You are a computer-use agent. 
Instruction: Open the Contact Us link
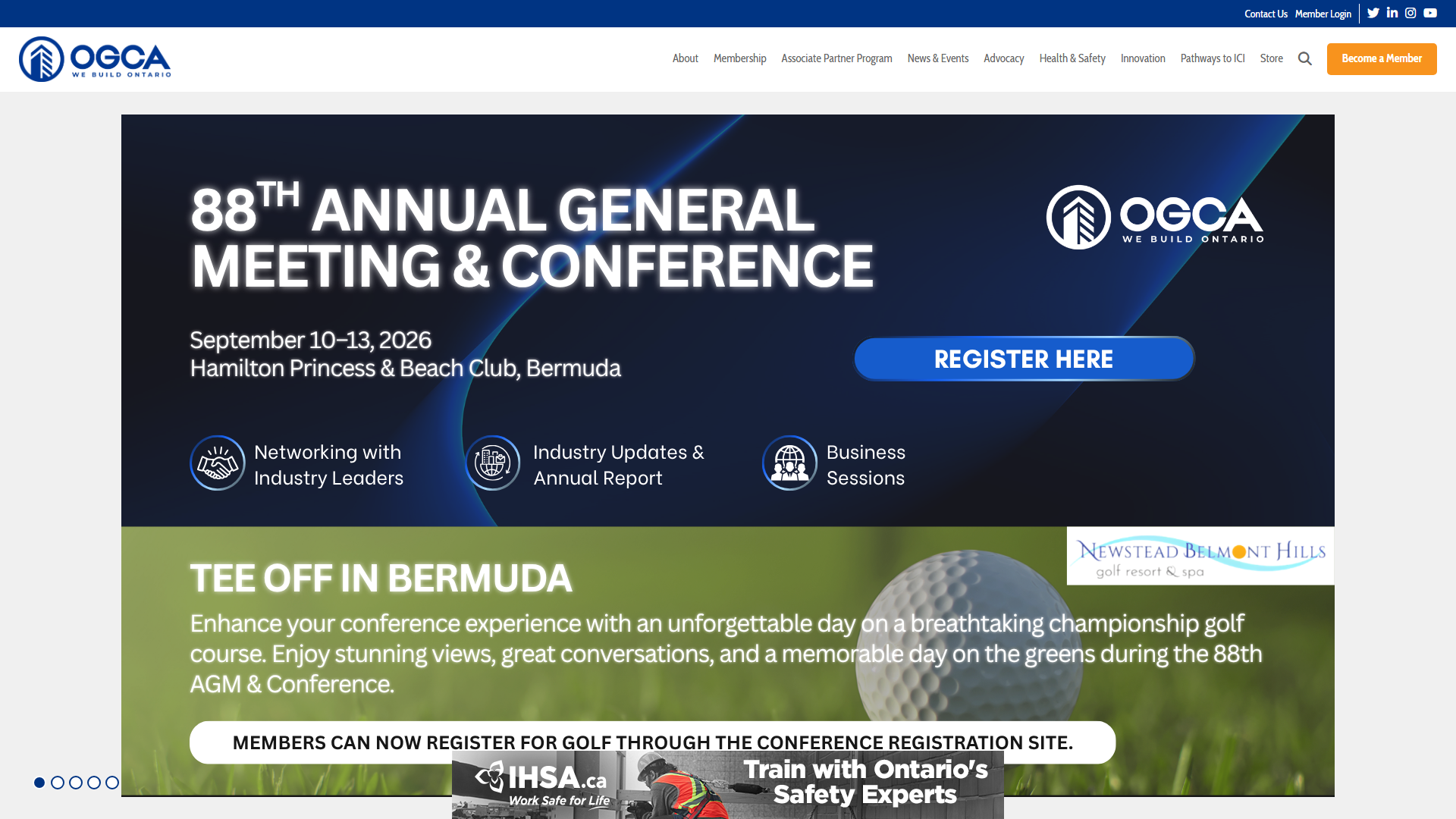[x=1266, y=14]
